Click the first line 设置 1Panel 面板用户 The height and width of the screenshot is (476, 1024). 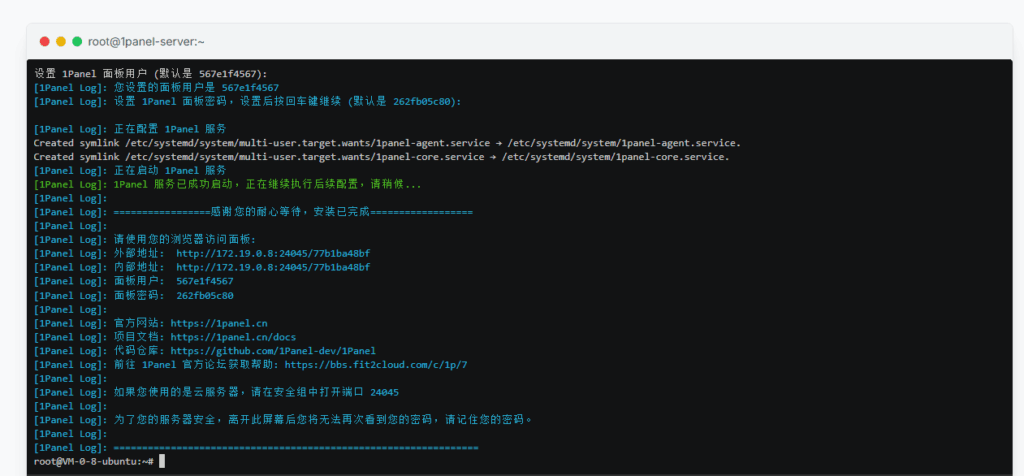pyautogui.click(x=151, y=73)
